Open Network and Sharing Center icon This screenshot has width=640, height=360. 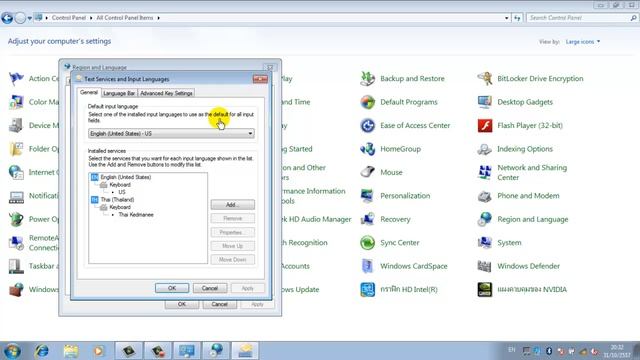484,172
